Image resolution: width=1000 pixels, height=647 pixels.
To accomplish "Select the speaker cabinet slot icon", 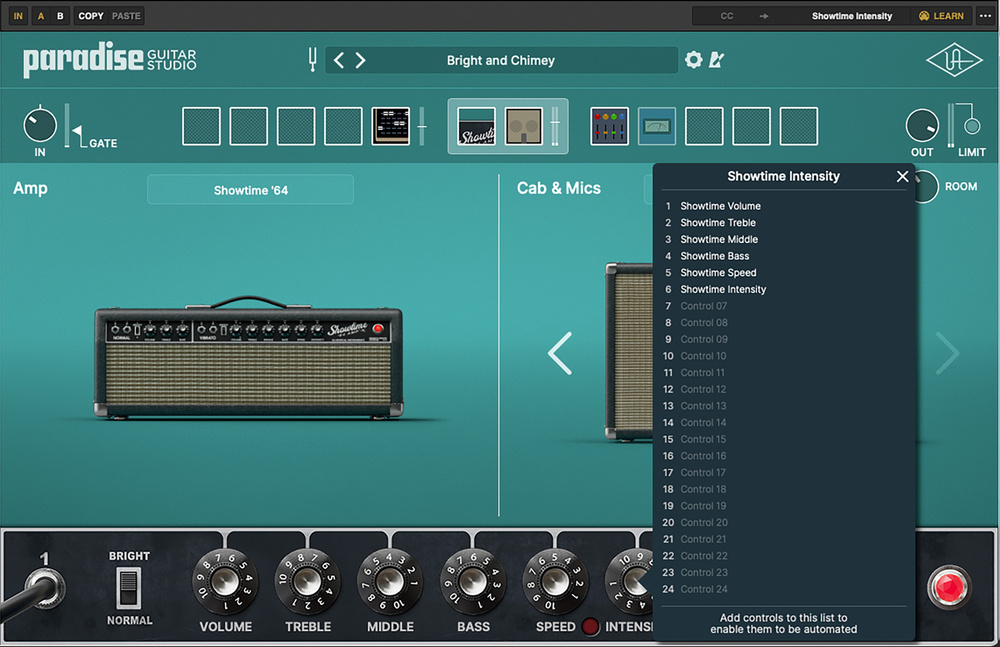I will (x=524, y=127).
